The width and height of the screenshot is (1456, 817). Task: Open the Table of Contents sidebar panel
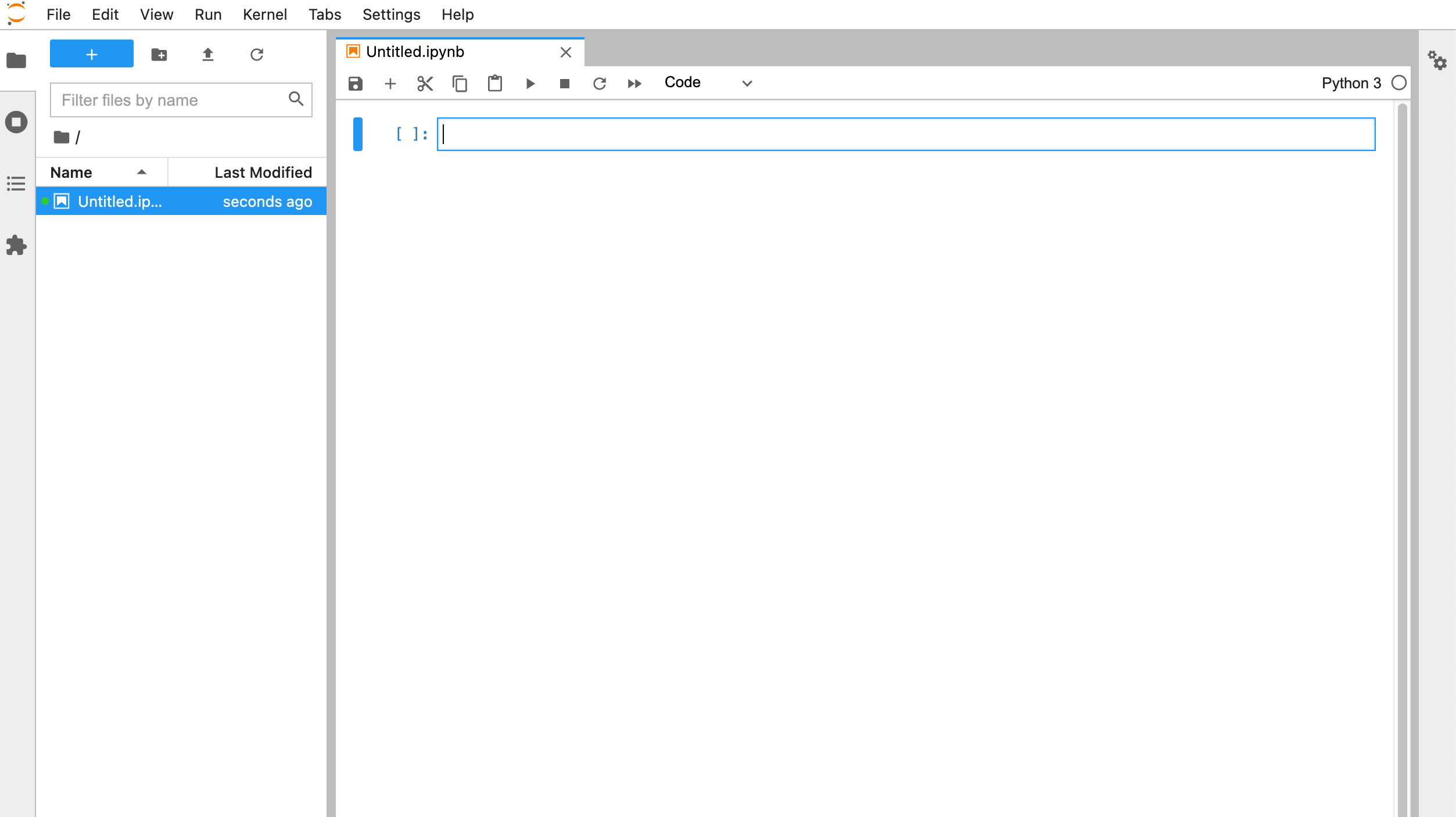coord(16,184)
